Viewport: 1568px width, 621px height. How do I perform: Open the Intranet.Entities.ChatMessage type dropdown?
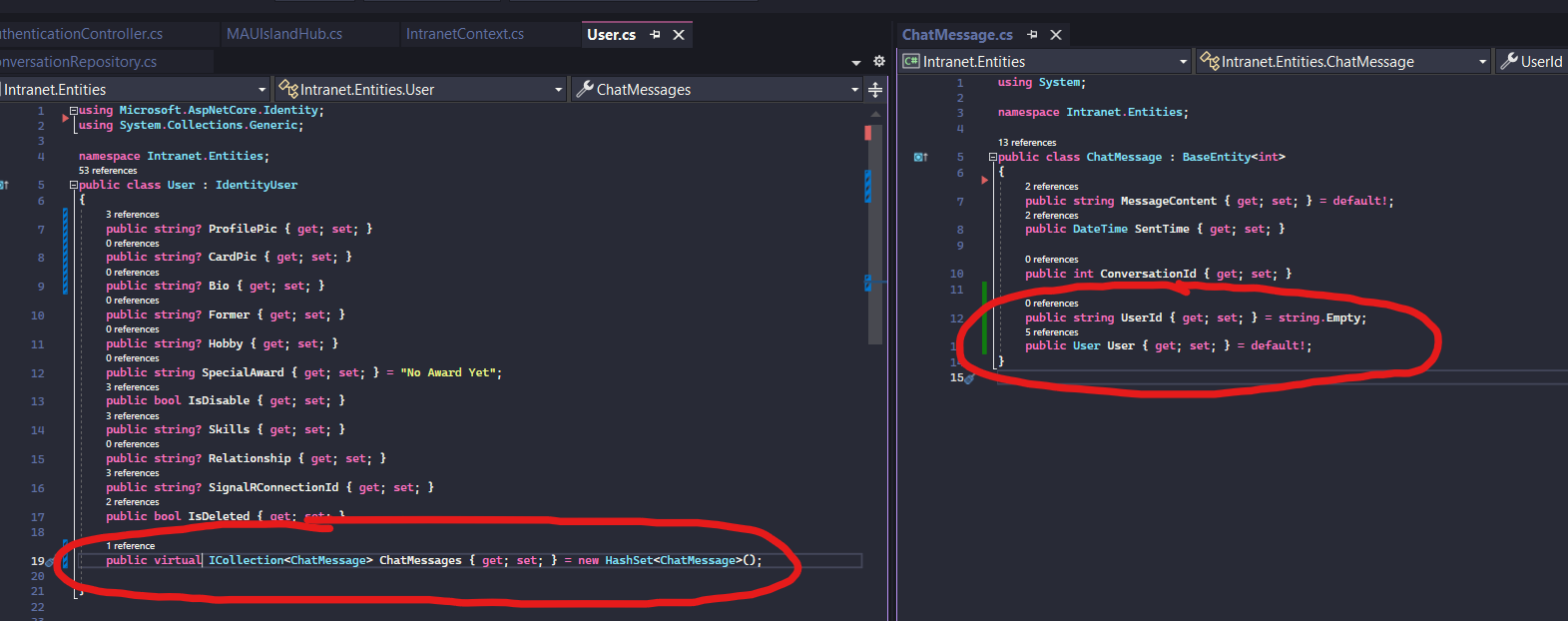tap(1482, 62)
